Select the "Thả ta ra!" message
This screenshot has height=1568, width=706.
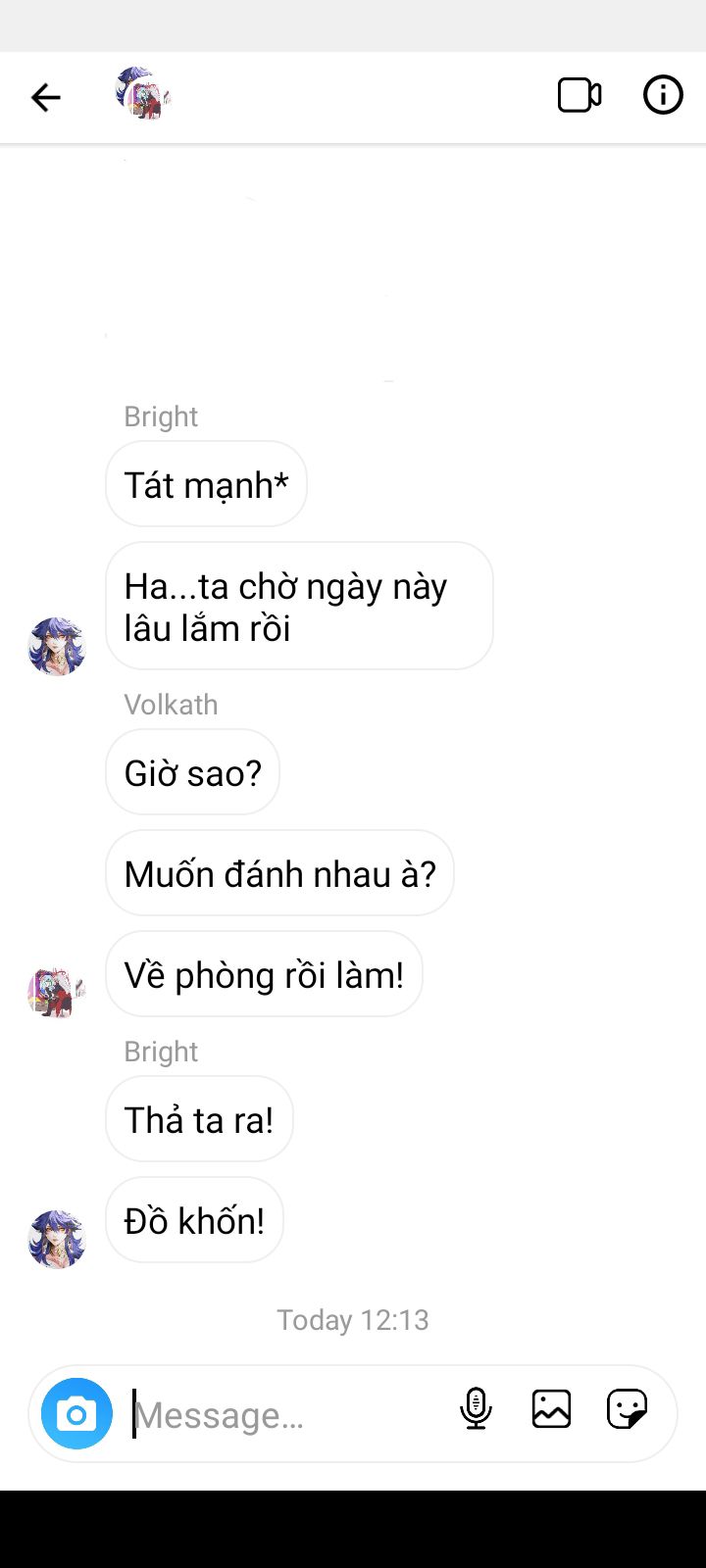pos(199,1119)
